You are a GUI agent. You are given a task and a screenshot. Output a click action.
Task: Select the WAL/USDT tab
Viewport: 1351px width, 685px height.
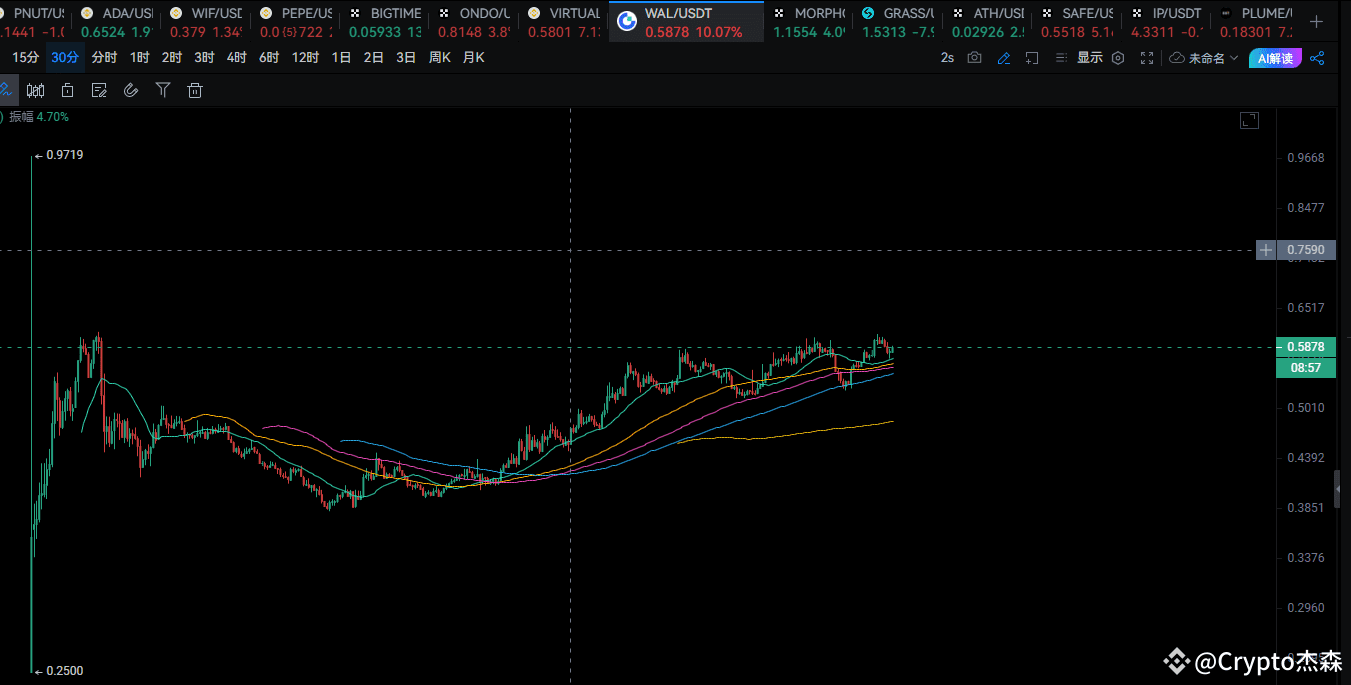pyautogui.click(x=686, y=22)
